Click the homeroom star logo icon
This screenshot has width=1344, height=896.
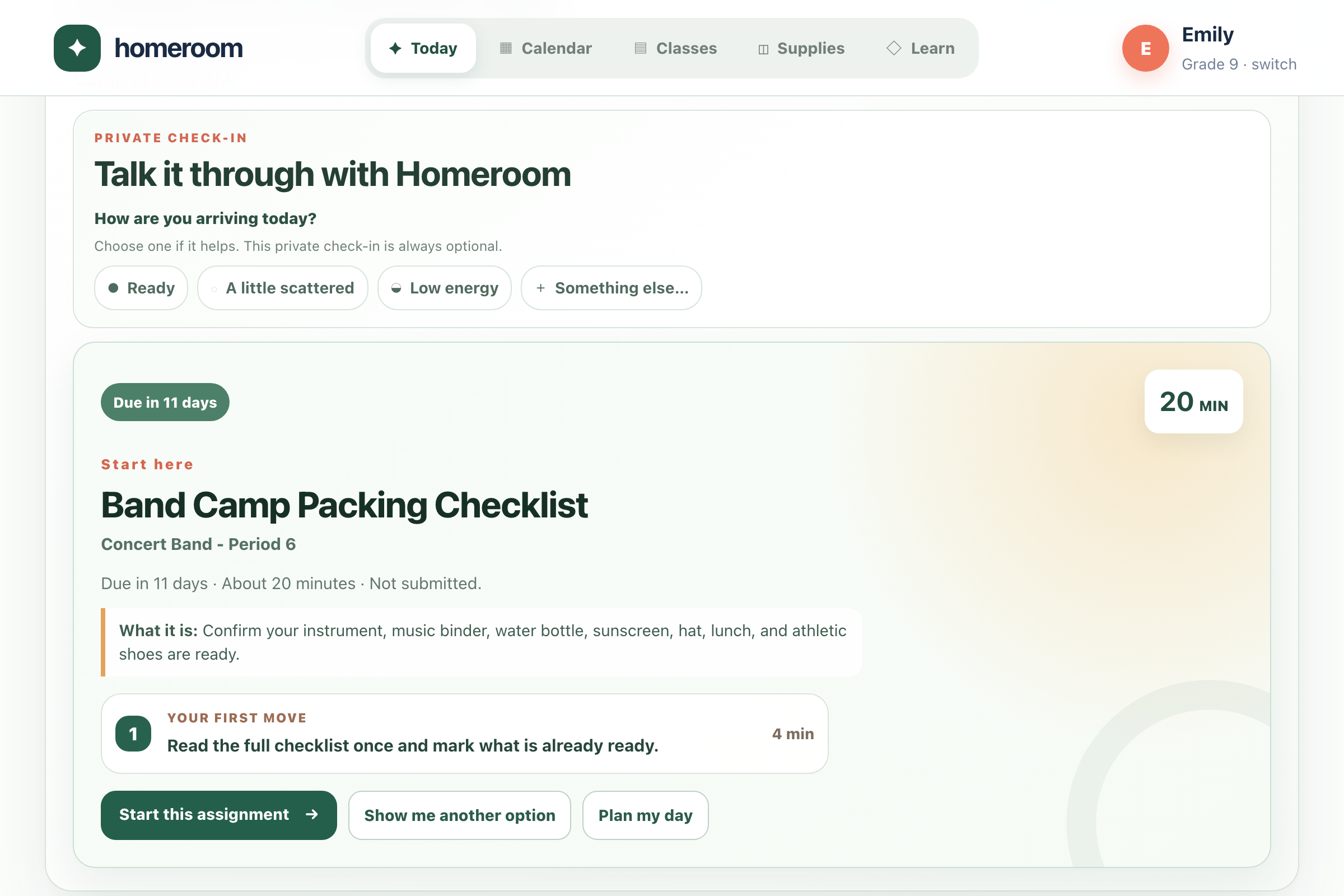pyautogui.click(x=77, y=48)
